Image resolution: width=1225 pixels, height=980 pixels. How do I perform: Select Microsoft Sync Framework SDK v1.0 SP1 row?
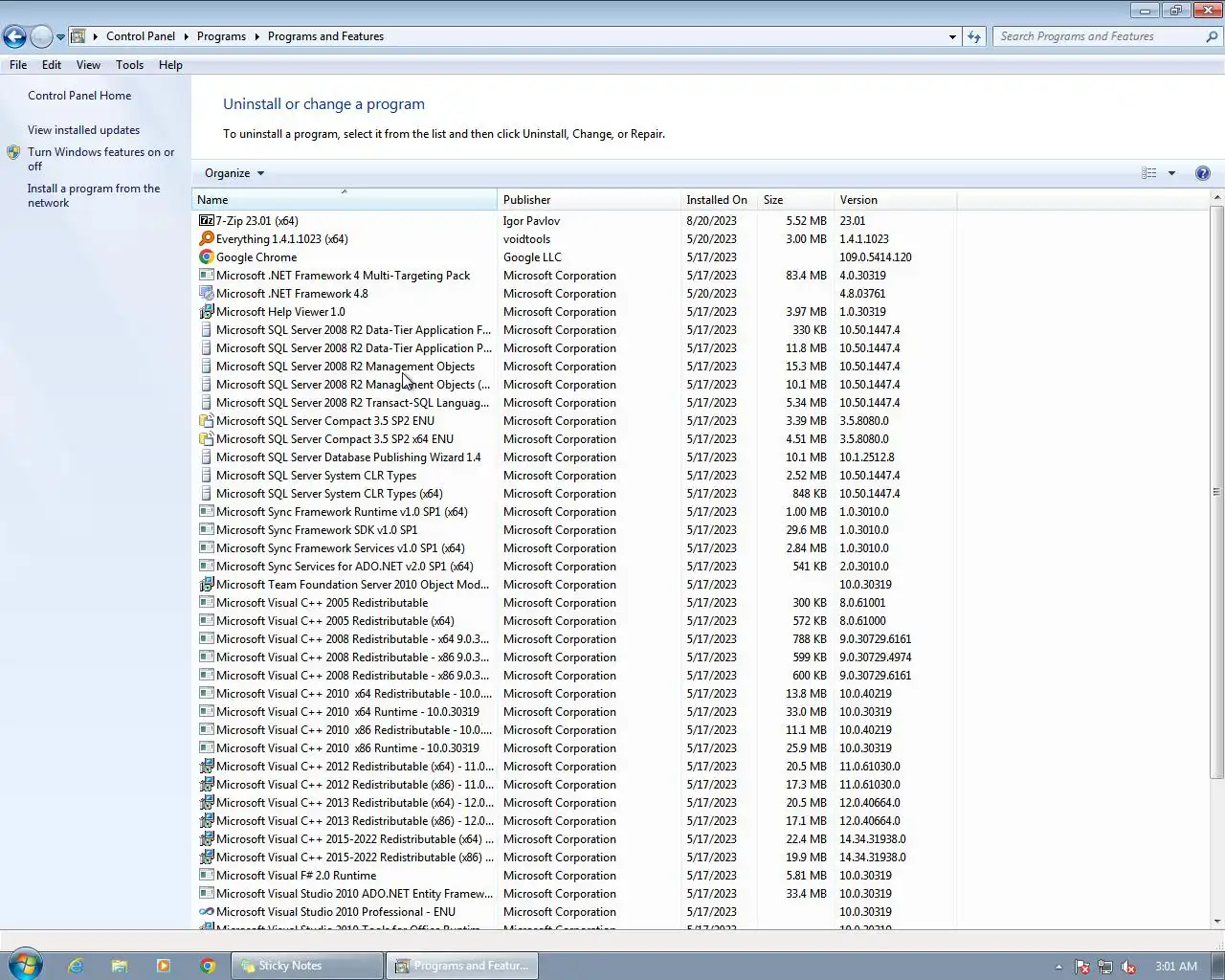click(x=574, y=530)
